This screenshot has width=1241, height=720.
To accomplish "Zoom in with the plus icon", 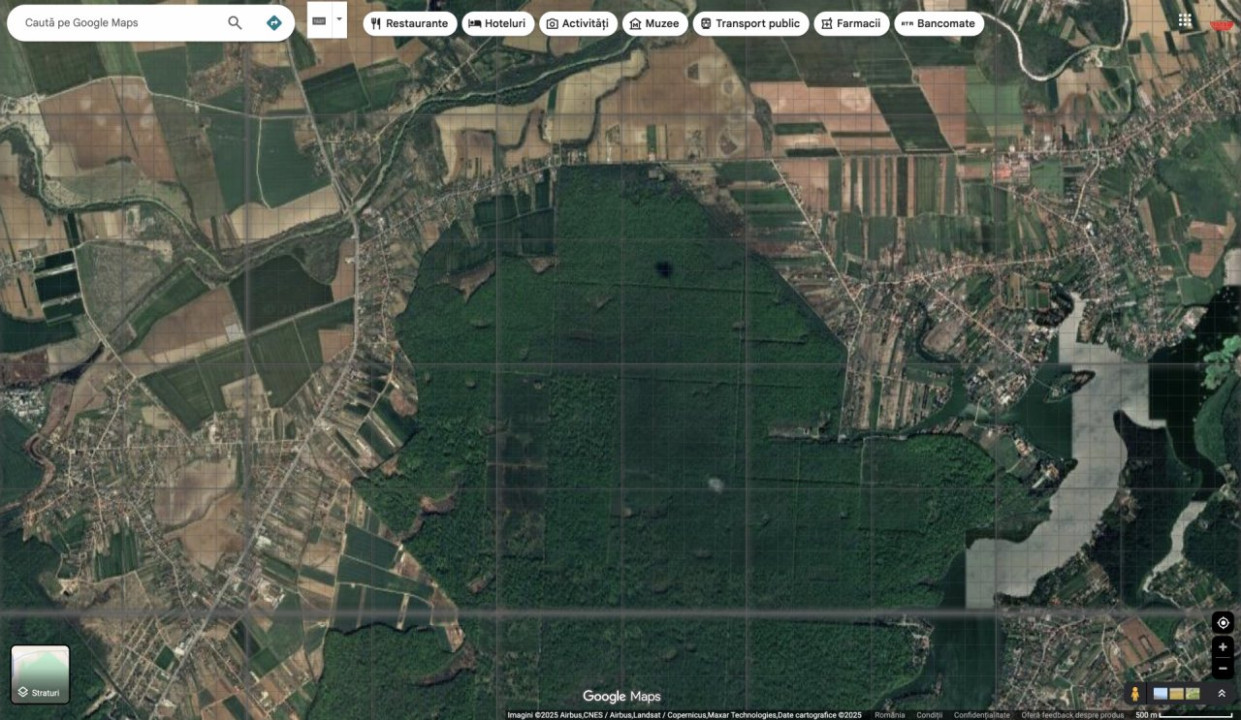I will point(1222,647).
